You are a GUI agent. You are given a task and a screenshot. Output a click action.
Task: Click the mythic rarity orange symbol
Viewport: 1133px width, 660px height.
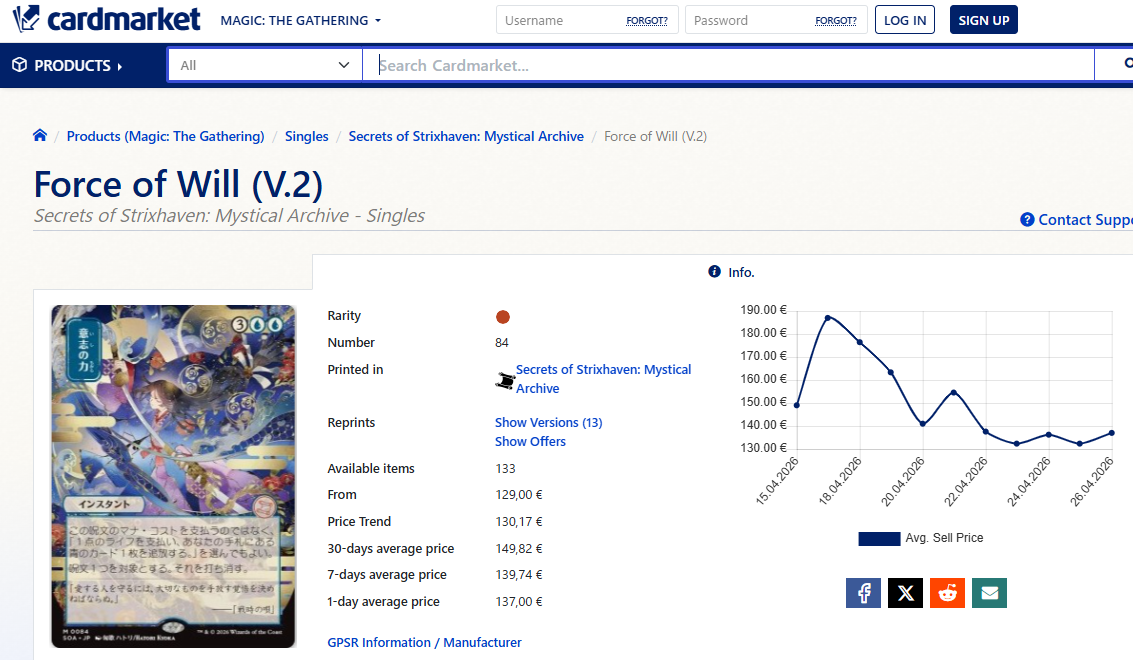click(x=503, y=317)
